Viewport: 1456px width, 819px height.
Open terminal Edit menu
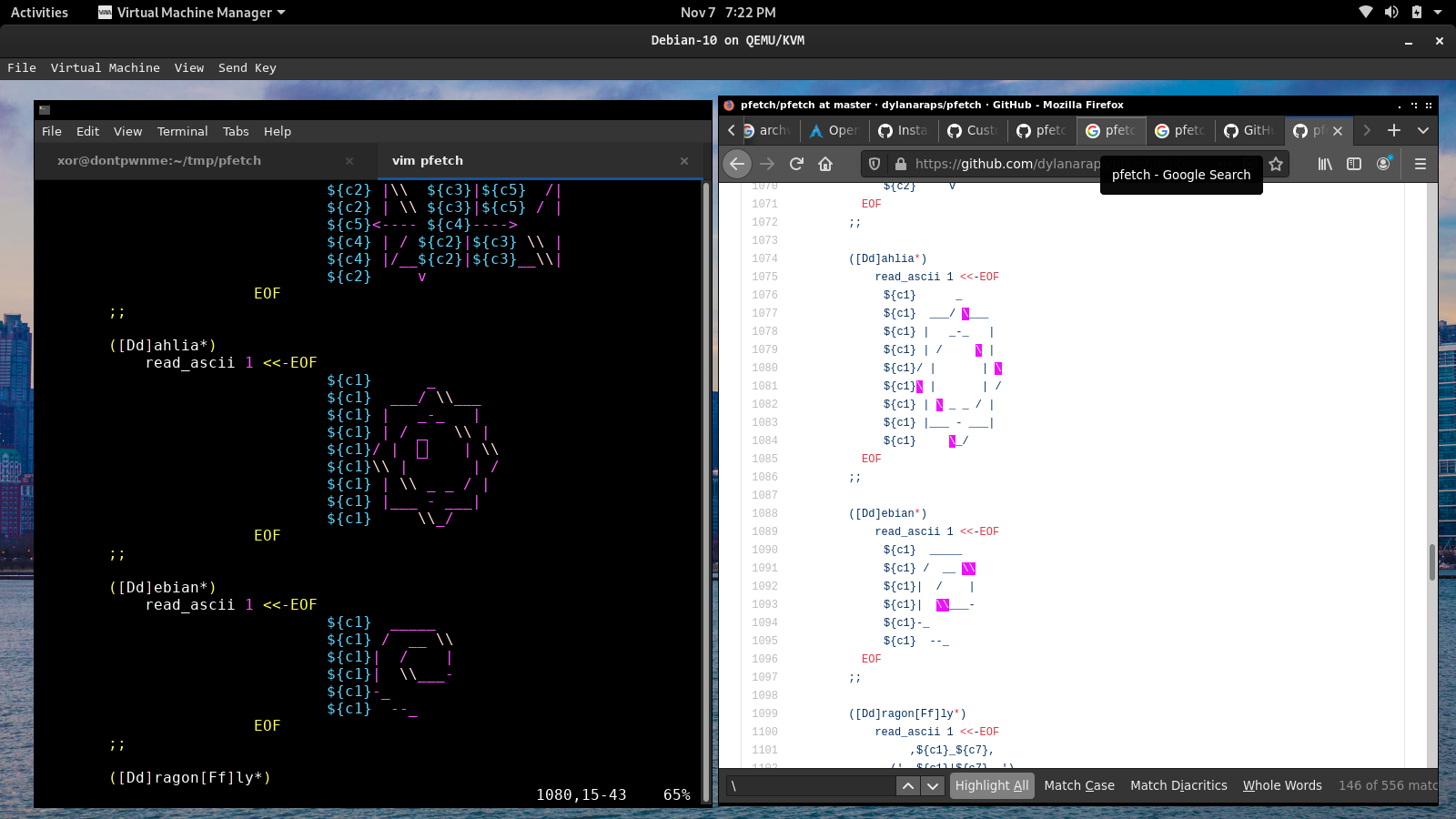point(87,131)
